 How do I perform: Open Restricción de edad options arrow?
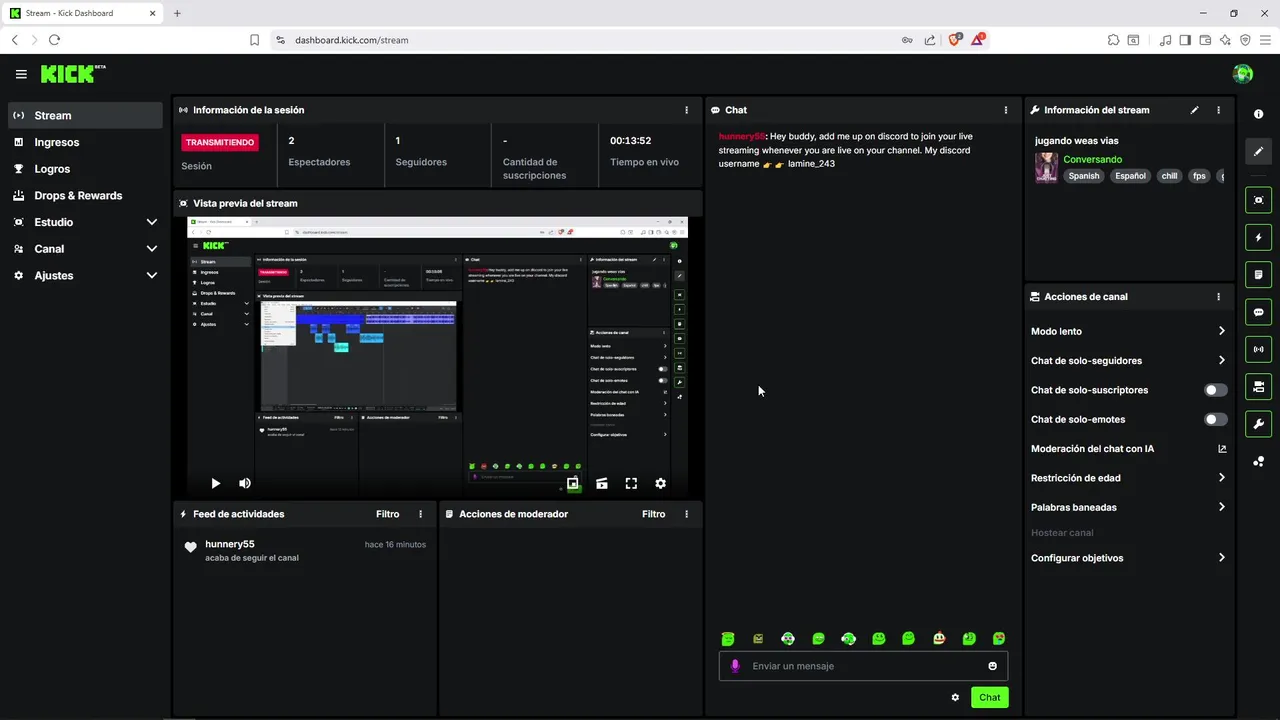point(1221,478)
